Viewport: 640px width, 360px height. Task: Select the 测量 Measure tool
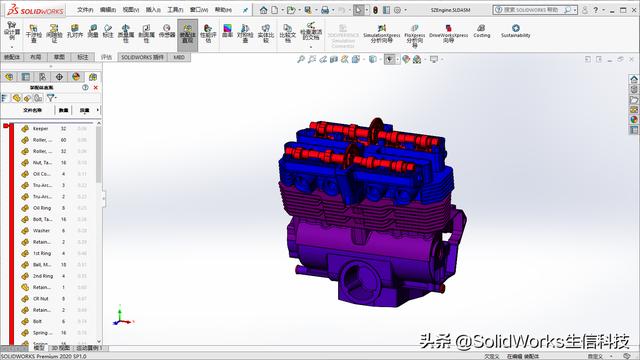click(93, 31)
